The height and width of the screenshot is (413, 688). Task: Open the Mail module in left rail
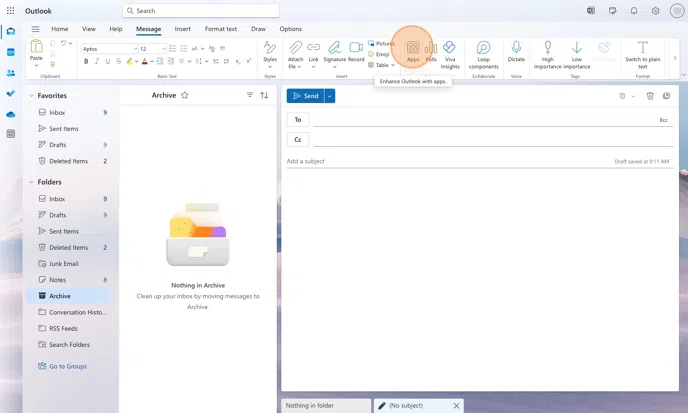(11, 31)
